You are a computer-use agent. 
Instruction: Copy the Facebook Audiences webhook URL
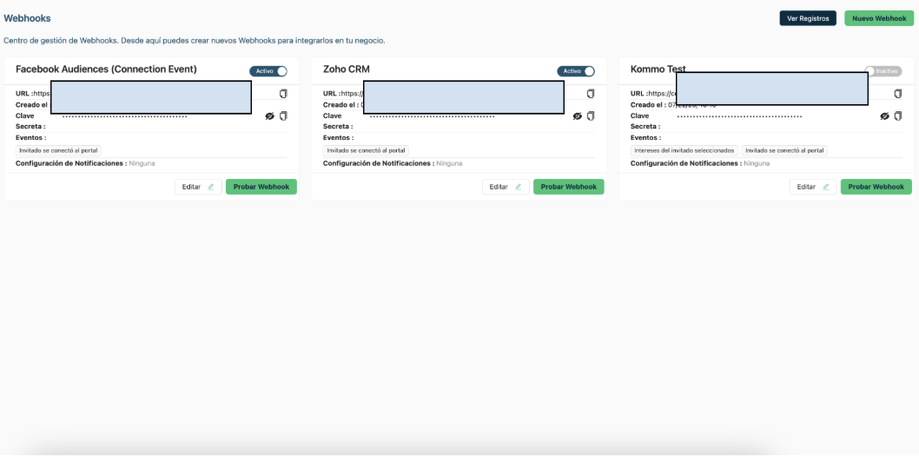tap(283, 94)
